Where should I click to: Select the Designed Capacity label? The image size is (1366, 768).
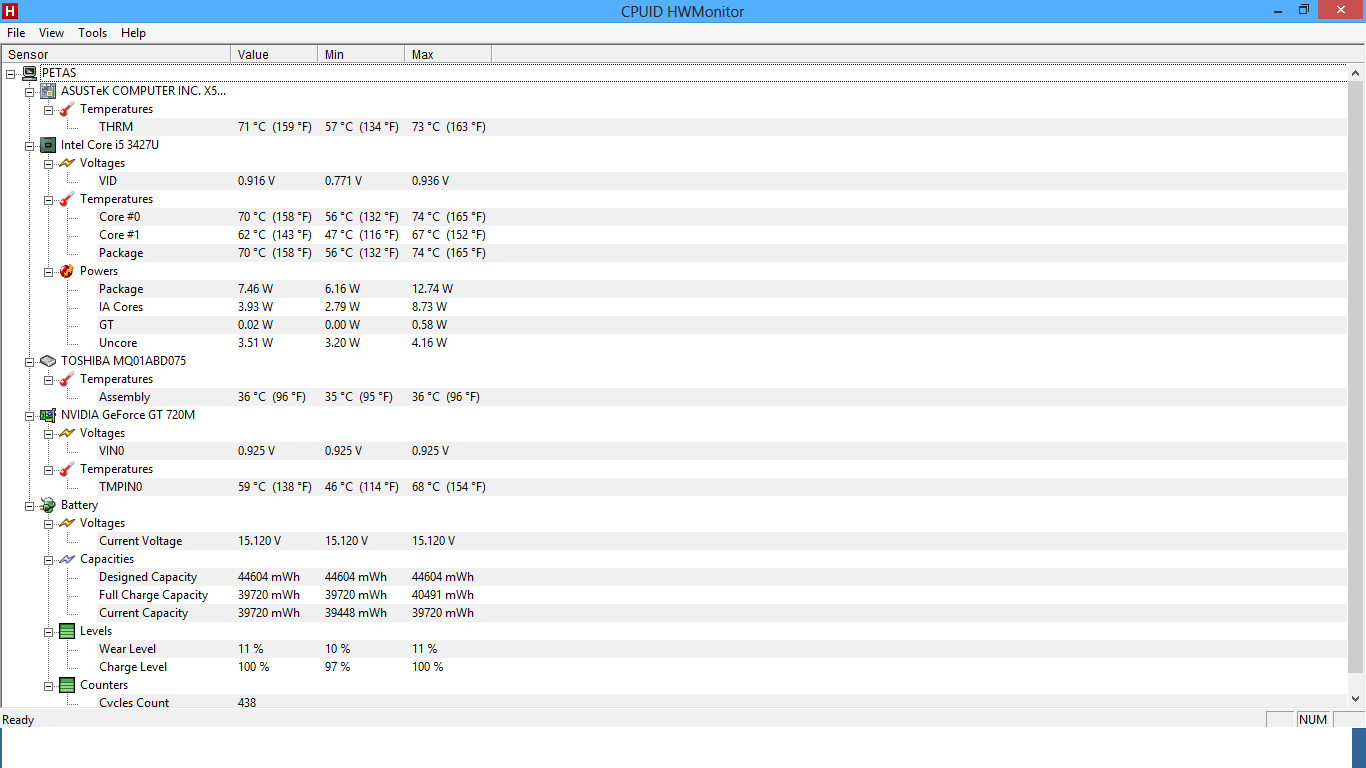coord(148,577)
